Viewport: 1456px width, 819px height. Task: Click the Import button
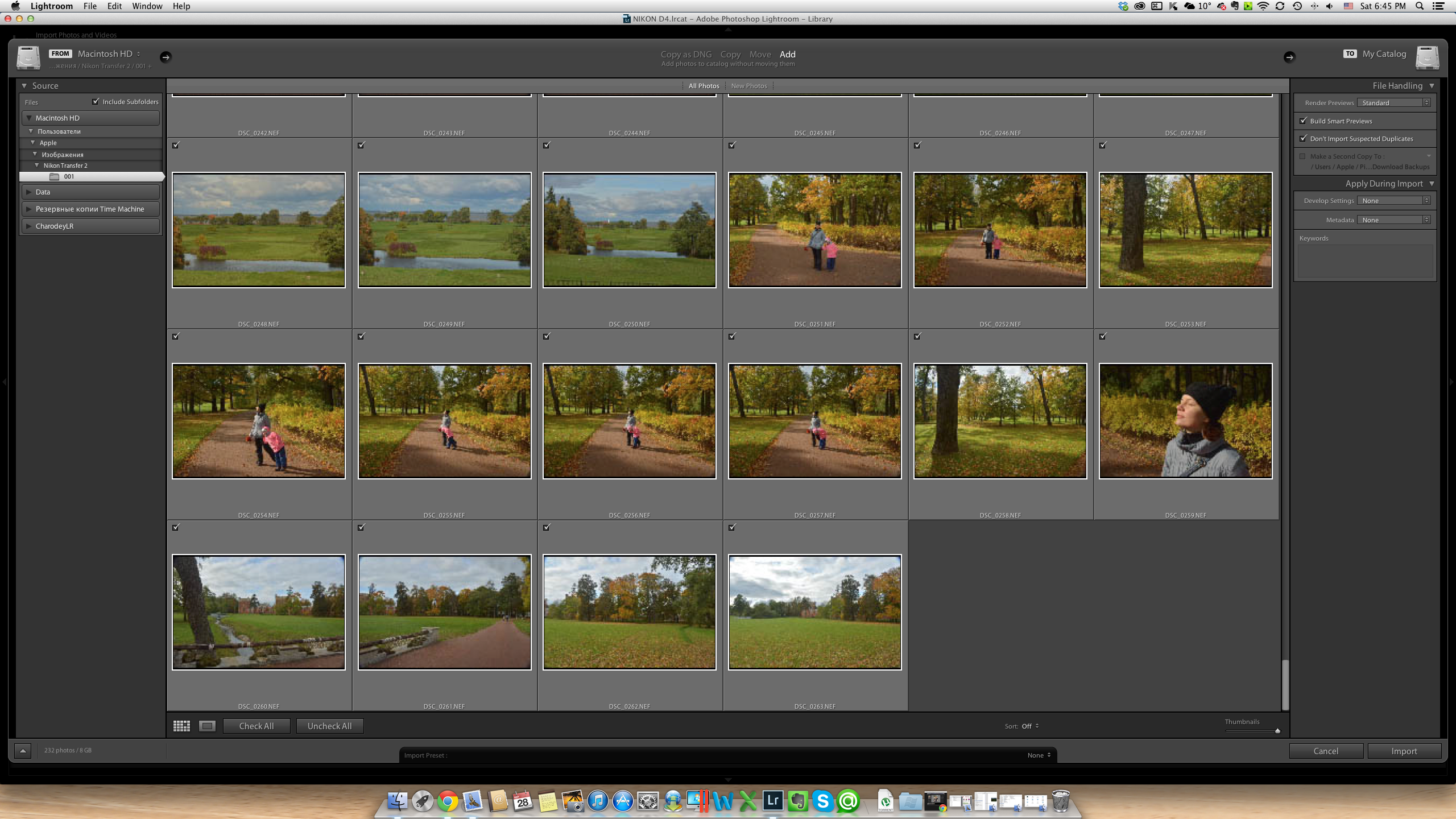[x=1404, y=751]
